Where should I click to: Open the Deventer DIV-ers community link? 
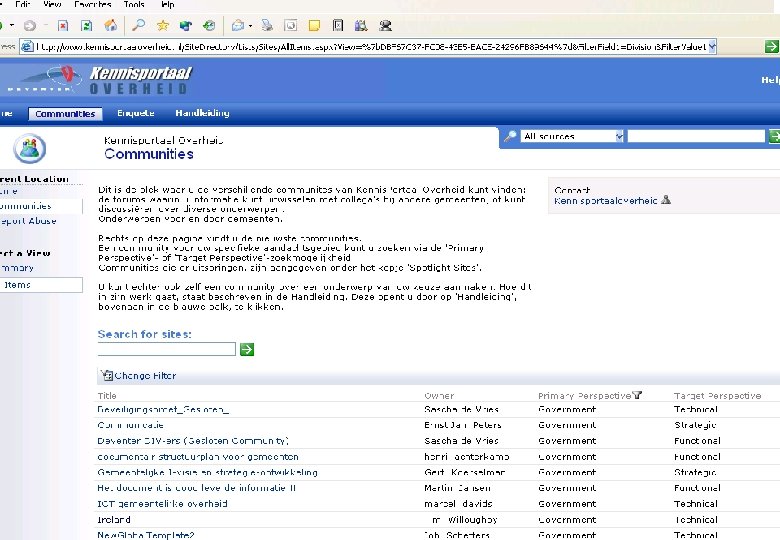pos(193,441)
